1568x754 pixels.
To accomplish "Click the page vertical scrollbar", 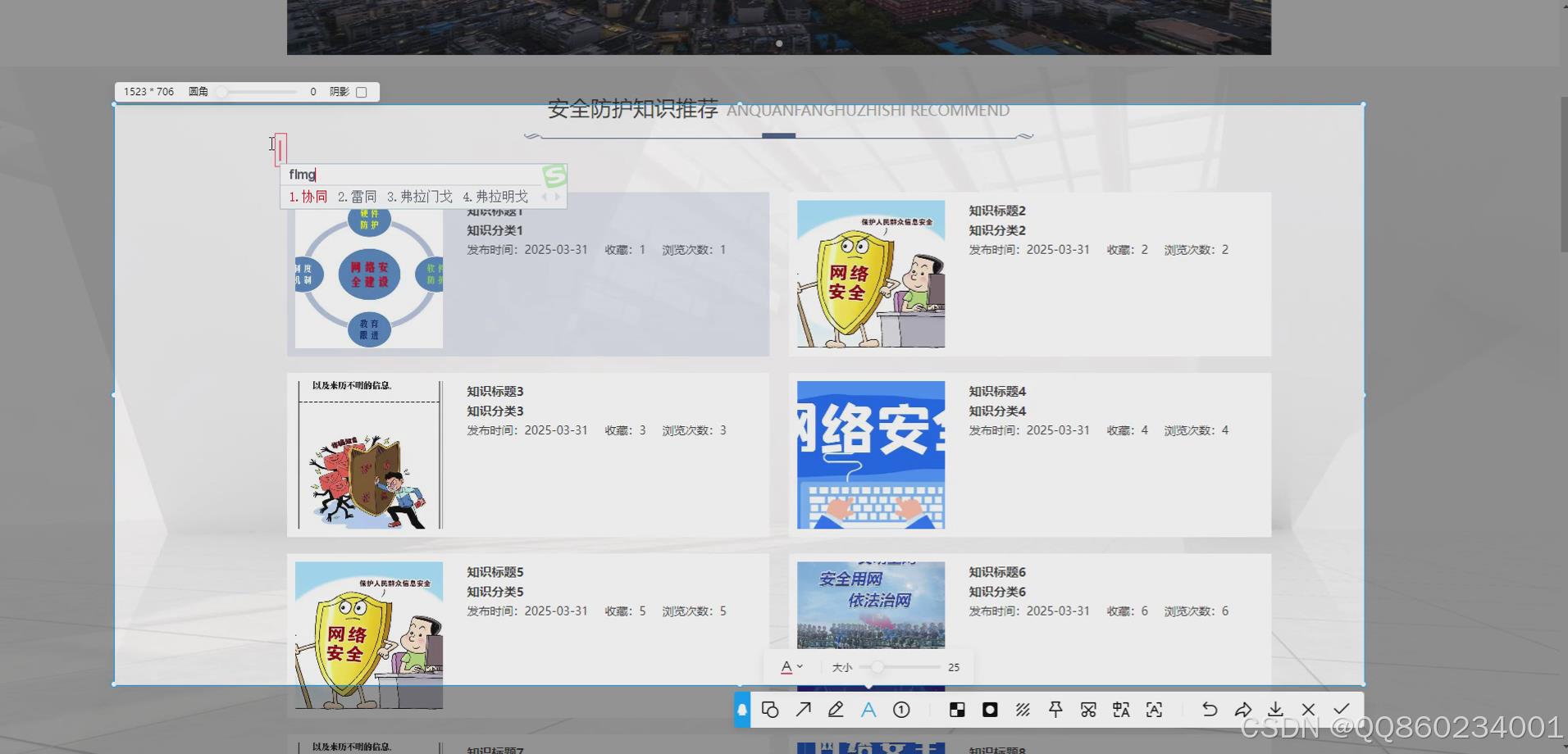I will (x=1564, y=175).
